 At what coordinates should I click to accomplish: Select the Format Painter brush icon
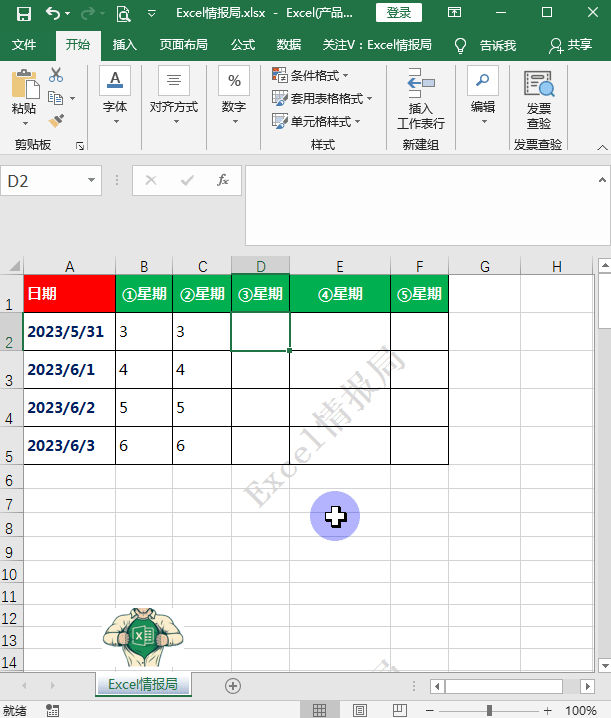tap(56, 121)
